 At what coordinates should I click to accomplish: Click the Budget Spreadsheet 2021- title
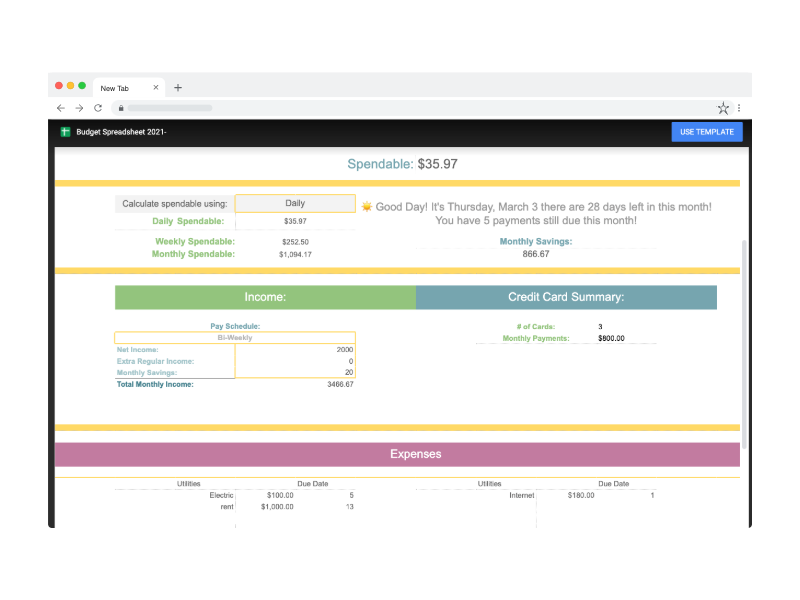click(121, 132)
